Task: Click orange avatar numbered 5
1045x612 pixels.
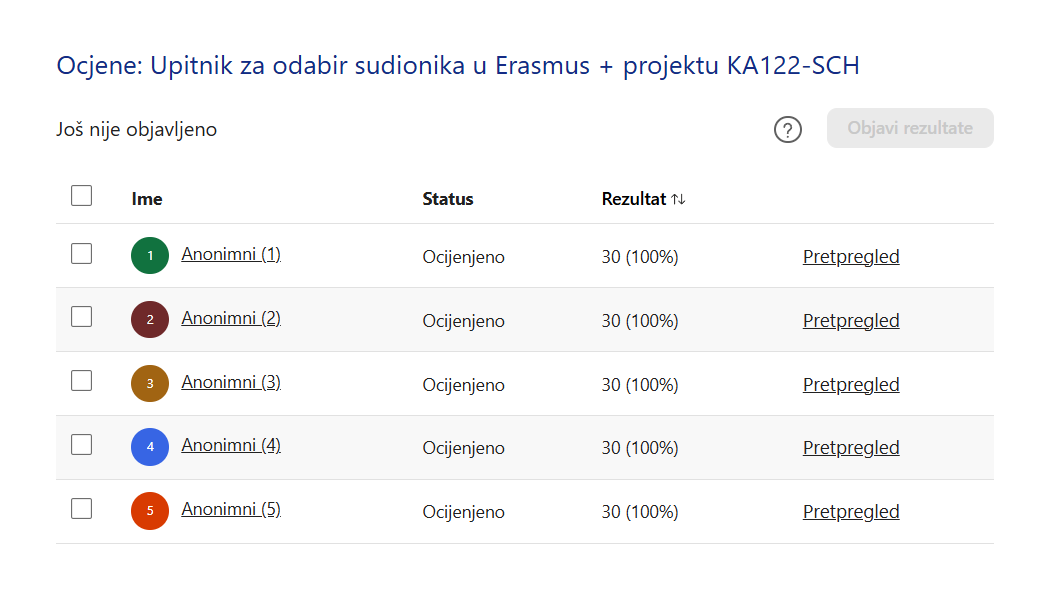Action: (x=150, y=511)
